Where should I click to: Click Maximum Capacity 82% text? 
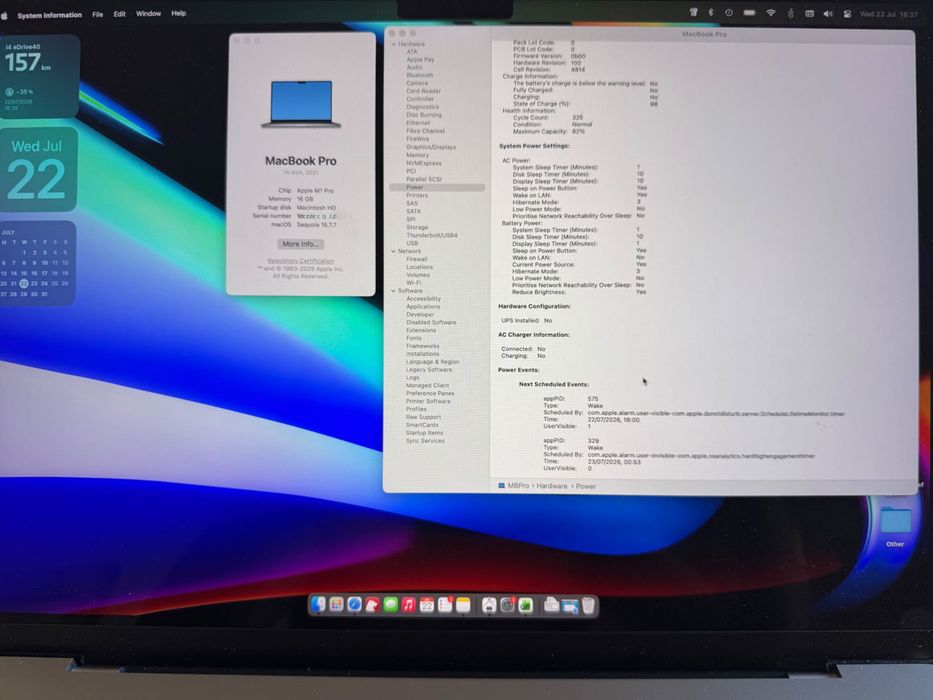tap(549, 132)
